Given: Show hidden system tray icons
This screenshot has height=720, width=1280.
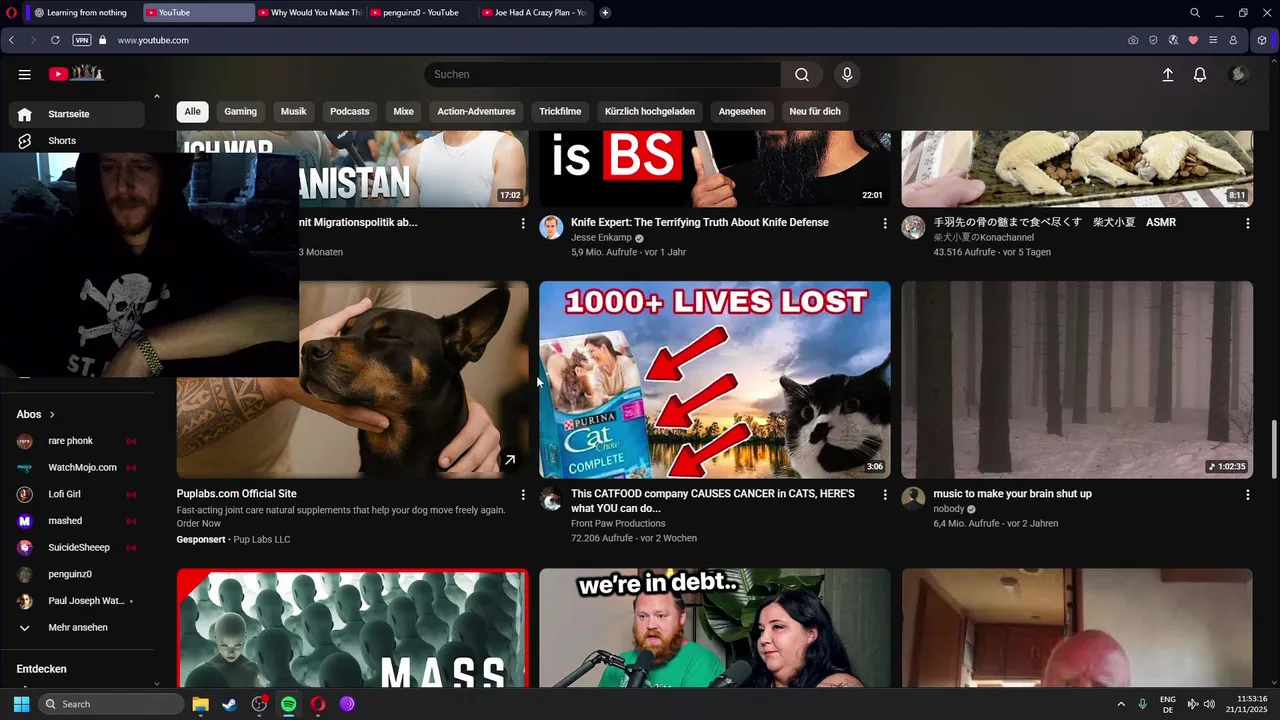Looking at the screenshot, I should 1121,704.
